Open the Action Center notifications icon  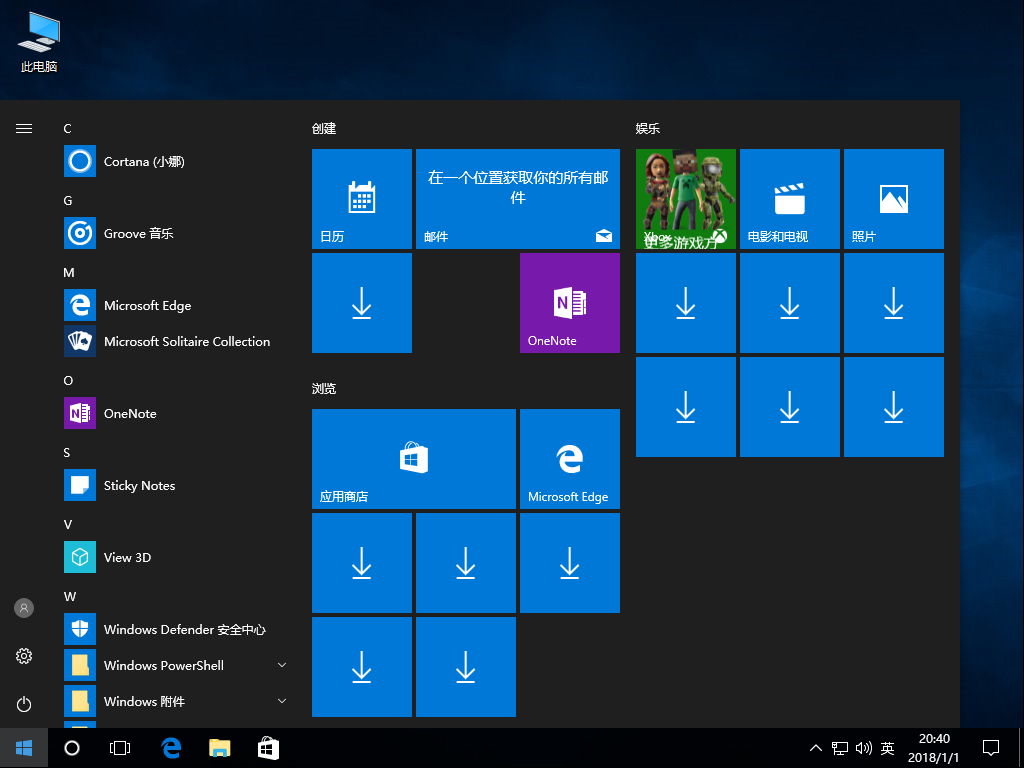coord(991,748)
